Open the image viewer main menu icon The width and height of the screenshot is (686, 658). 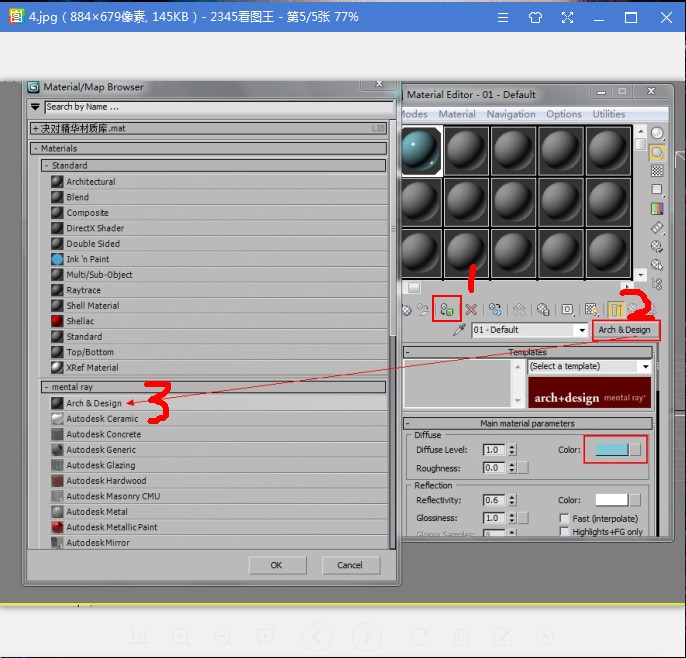coord(503,18)
